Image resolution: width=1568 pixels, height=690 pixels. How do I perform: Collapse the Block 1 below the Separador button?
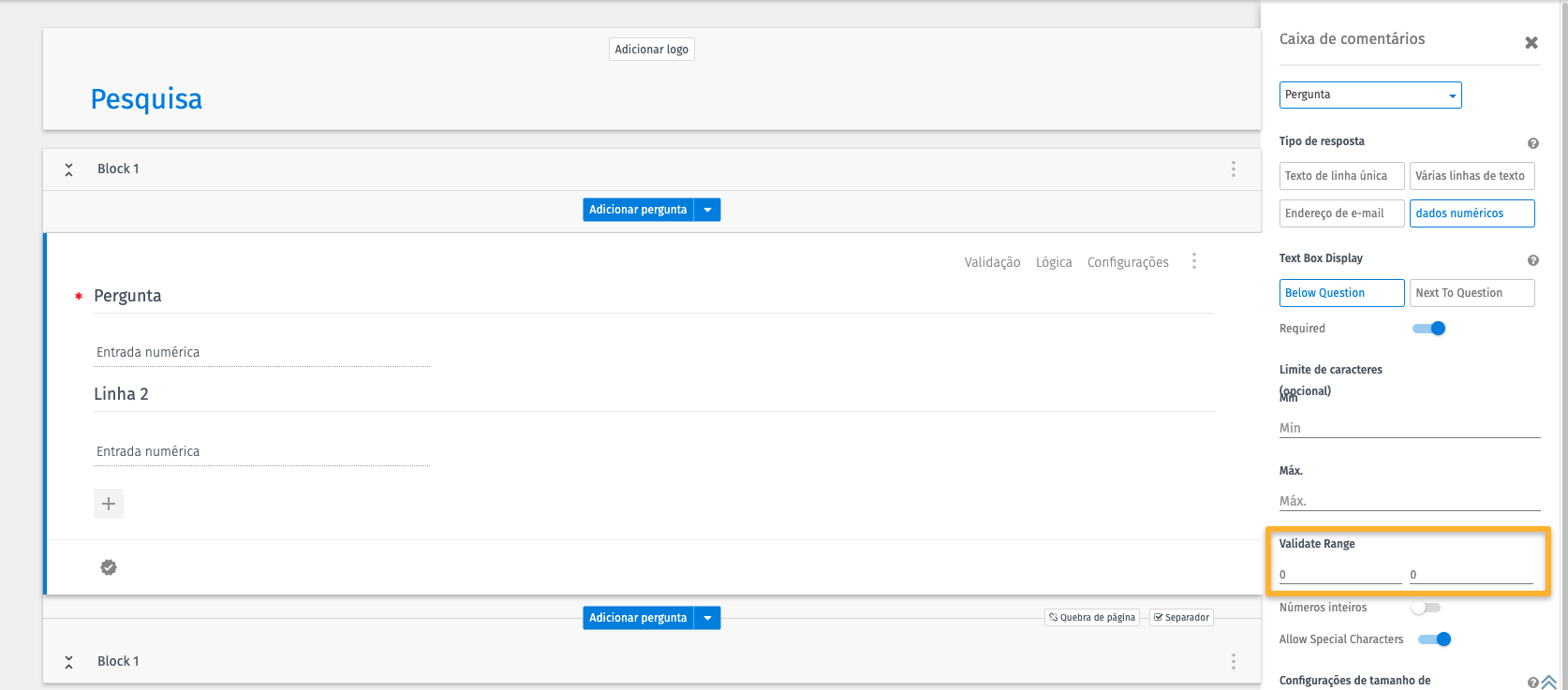pyautogui.click(x=68, y=662)
